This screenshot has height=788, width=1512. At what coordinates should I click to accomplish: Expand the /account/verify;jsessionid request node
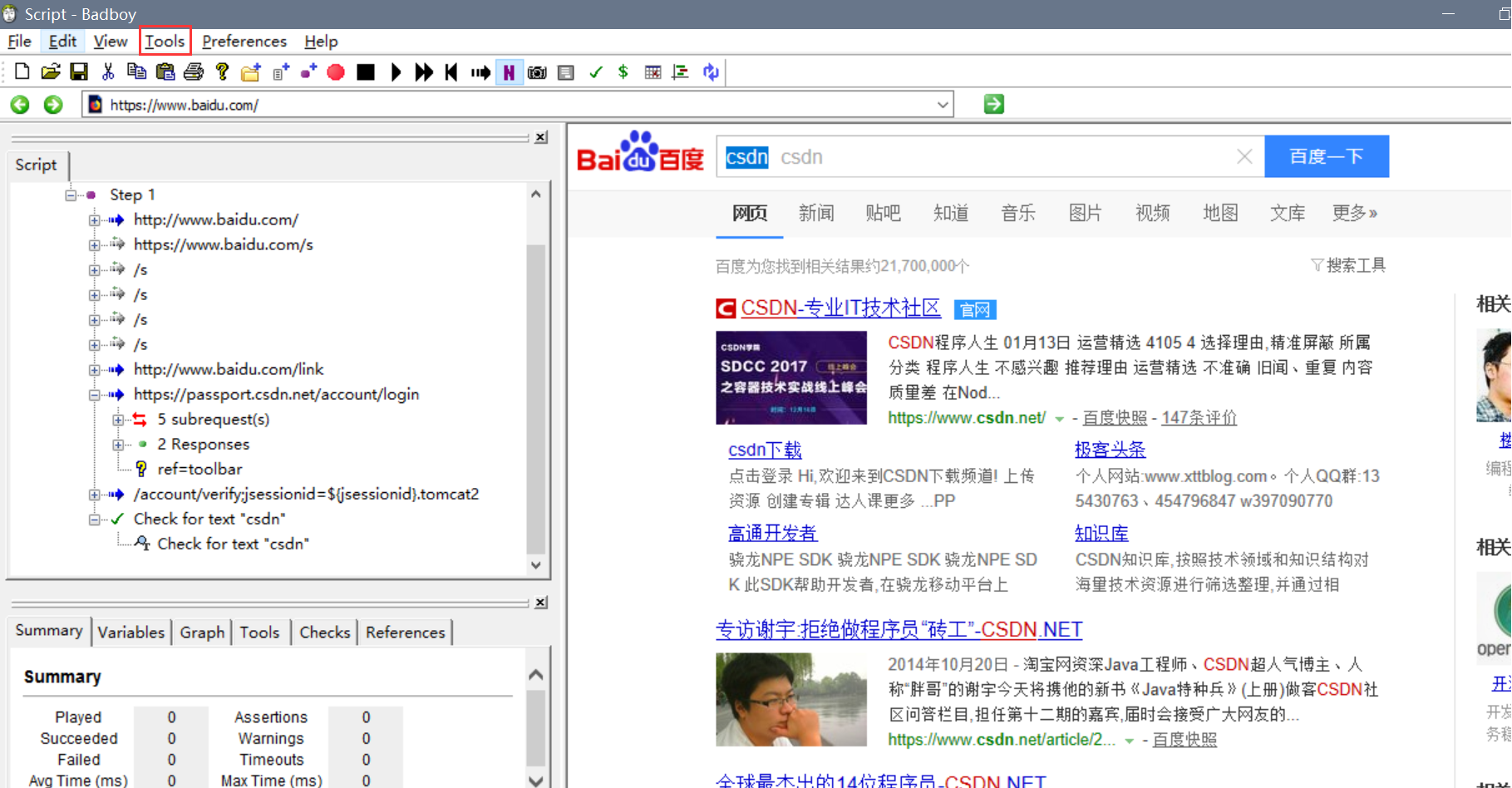pos(95,495)
